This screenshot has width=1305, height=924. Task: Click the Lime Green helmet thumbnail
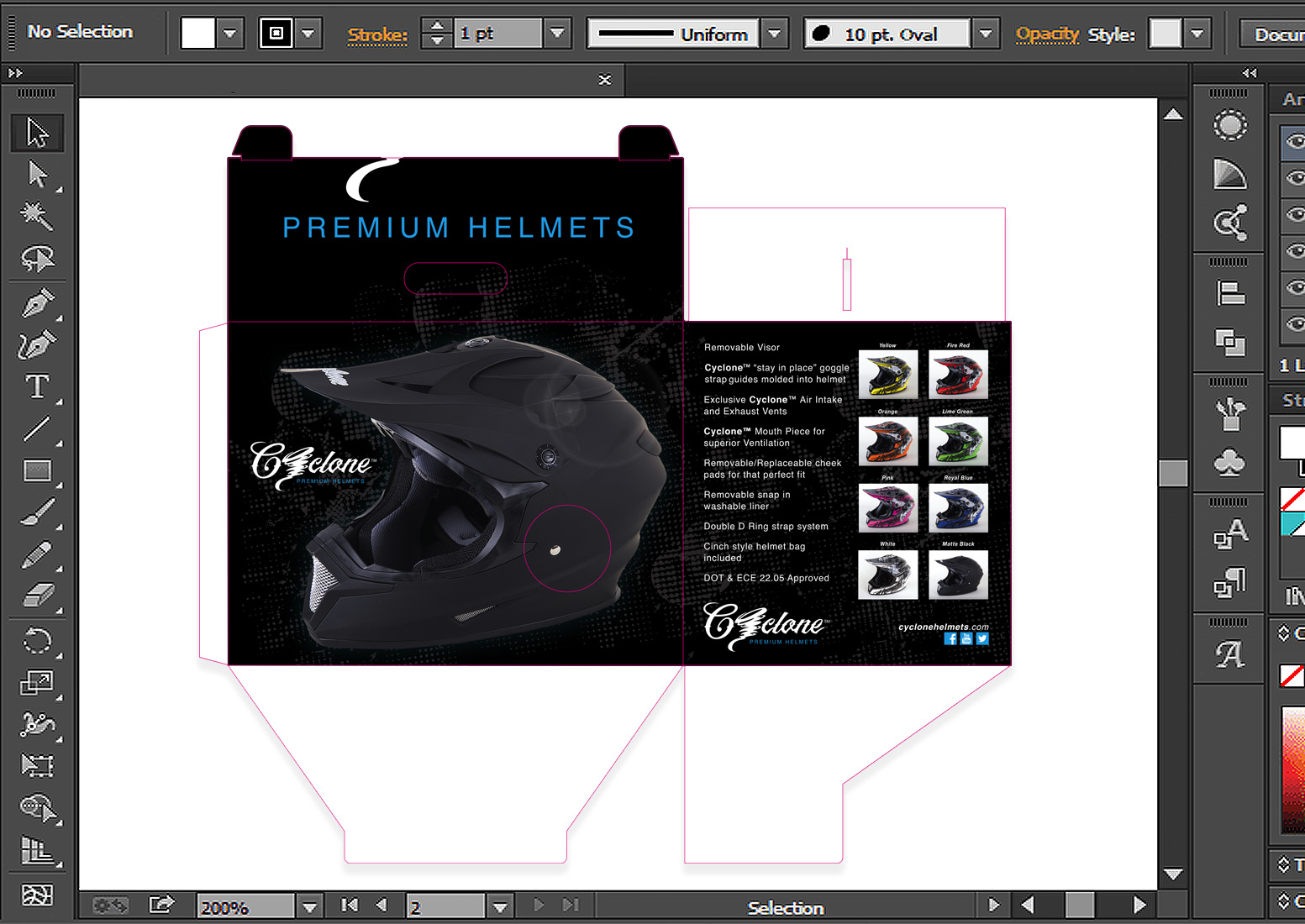click(x=958, y=441)
